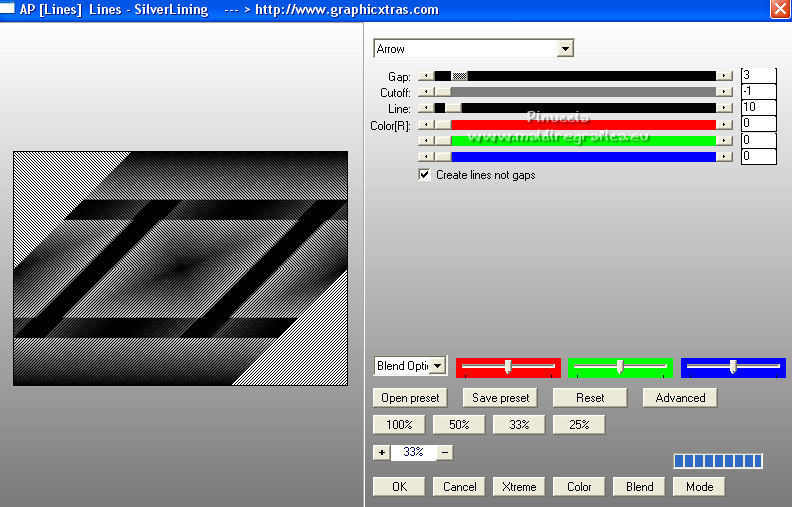
Task: Click the blue color value field
Action: pos(758,156)
